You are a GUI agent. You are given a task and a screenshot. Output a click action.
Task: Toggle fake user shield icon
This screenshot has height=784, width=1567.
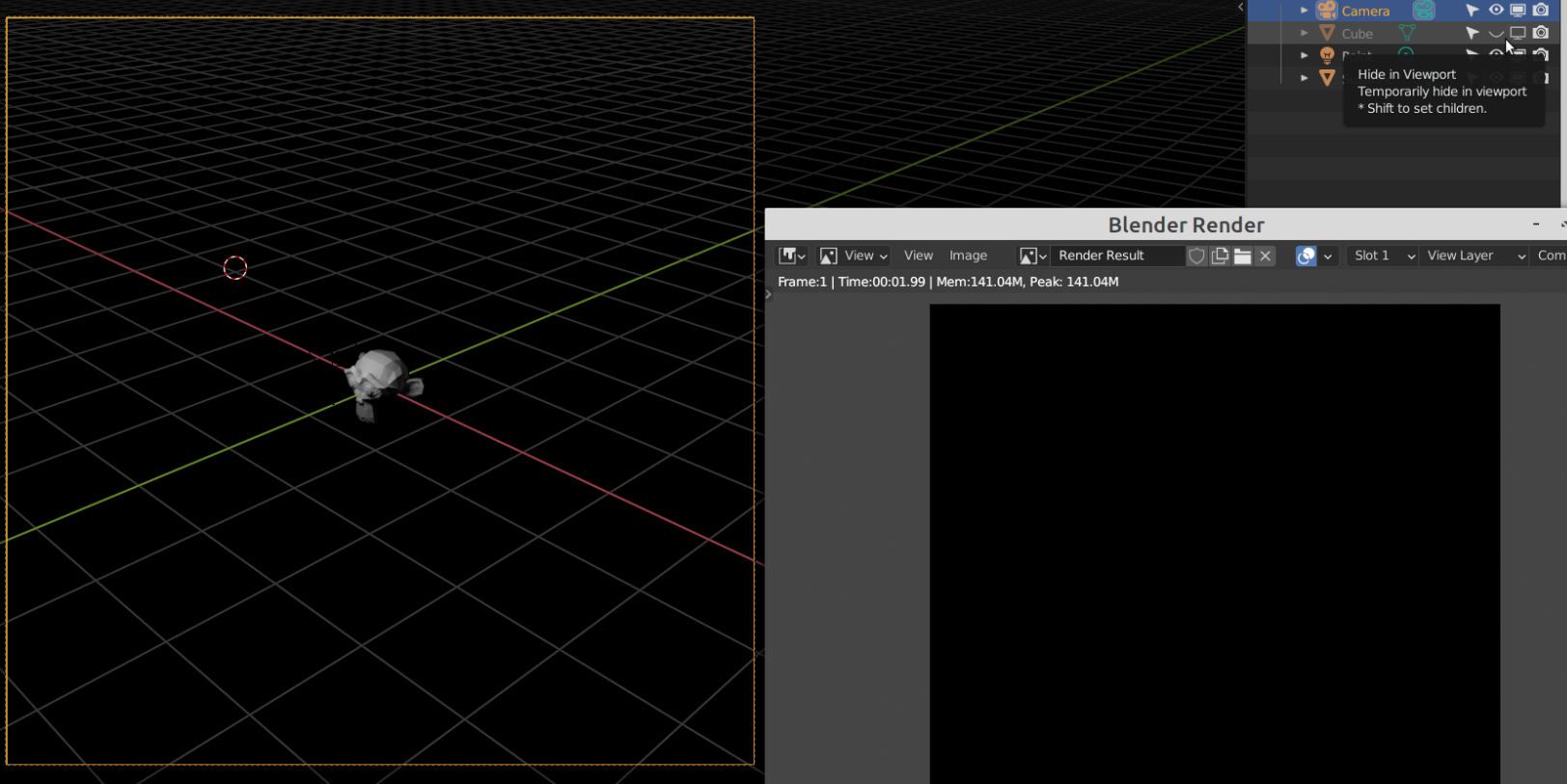(1196, 256)
